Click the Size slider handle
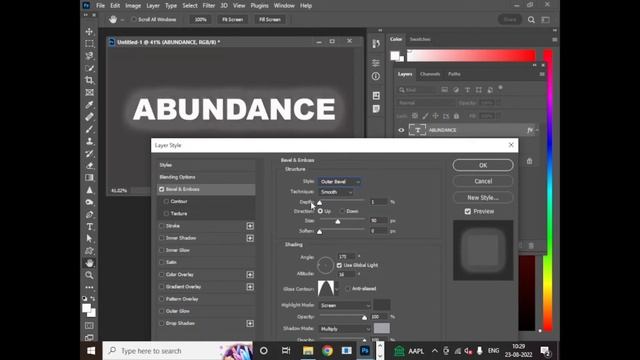640x360 pixels. (338, 221)
